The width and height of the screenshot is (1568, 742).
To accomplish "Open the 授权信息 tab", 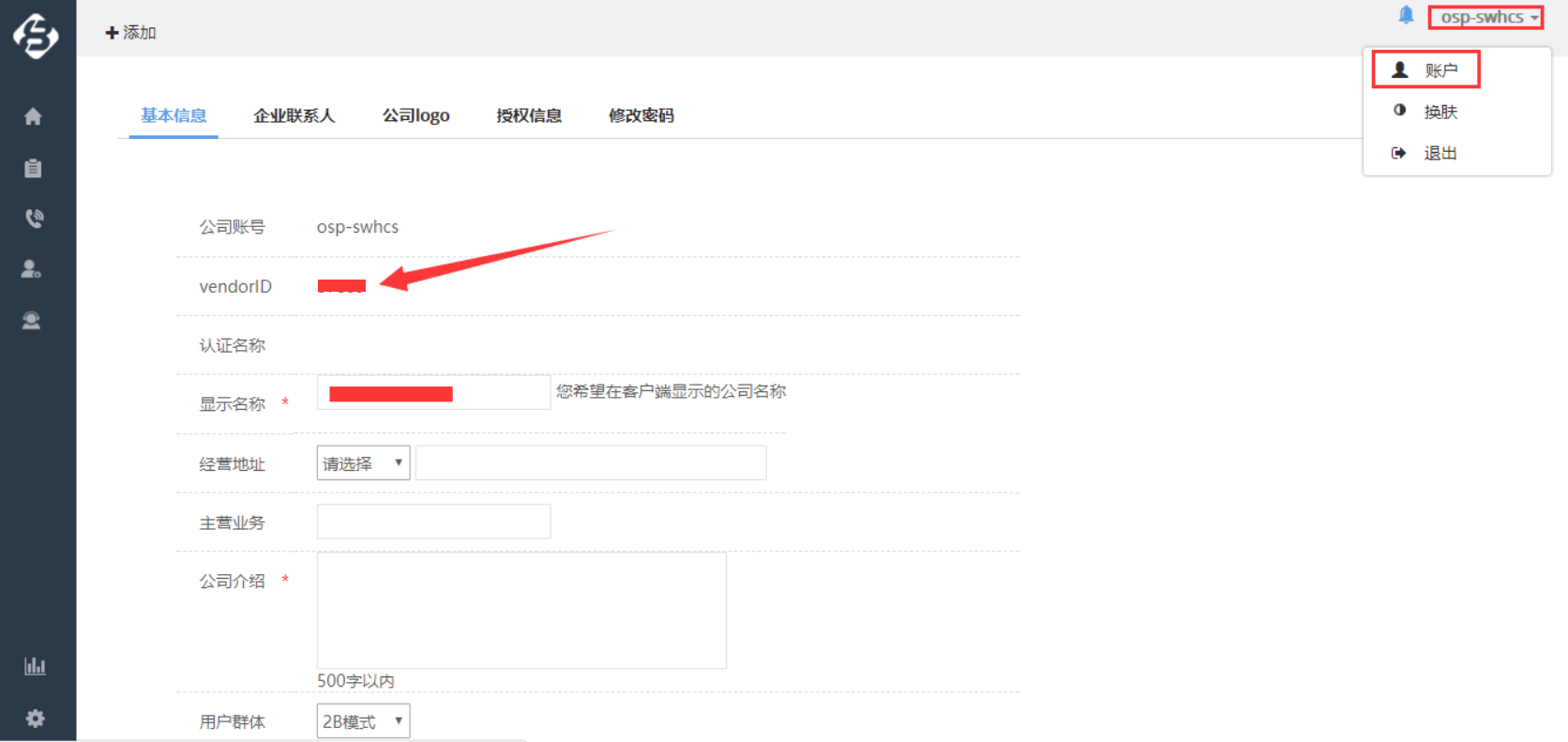I will coord(529,115).
